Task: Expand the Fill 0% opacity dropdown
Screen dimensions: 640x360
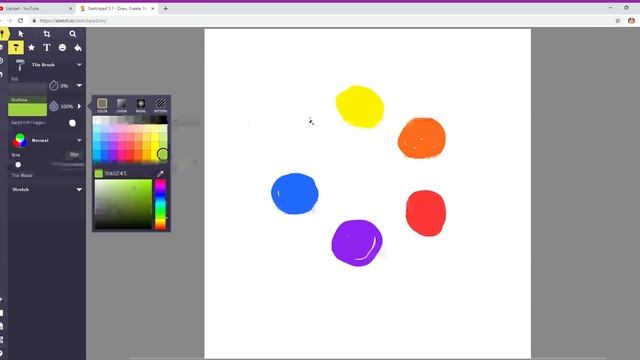Action: coord(79,85)
